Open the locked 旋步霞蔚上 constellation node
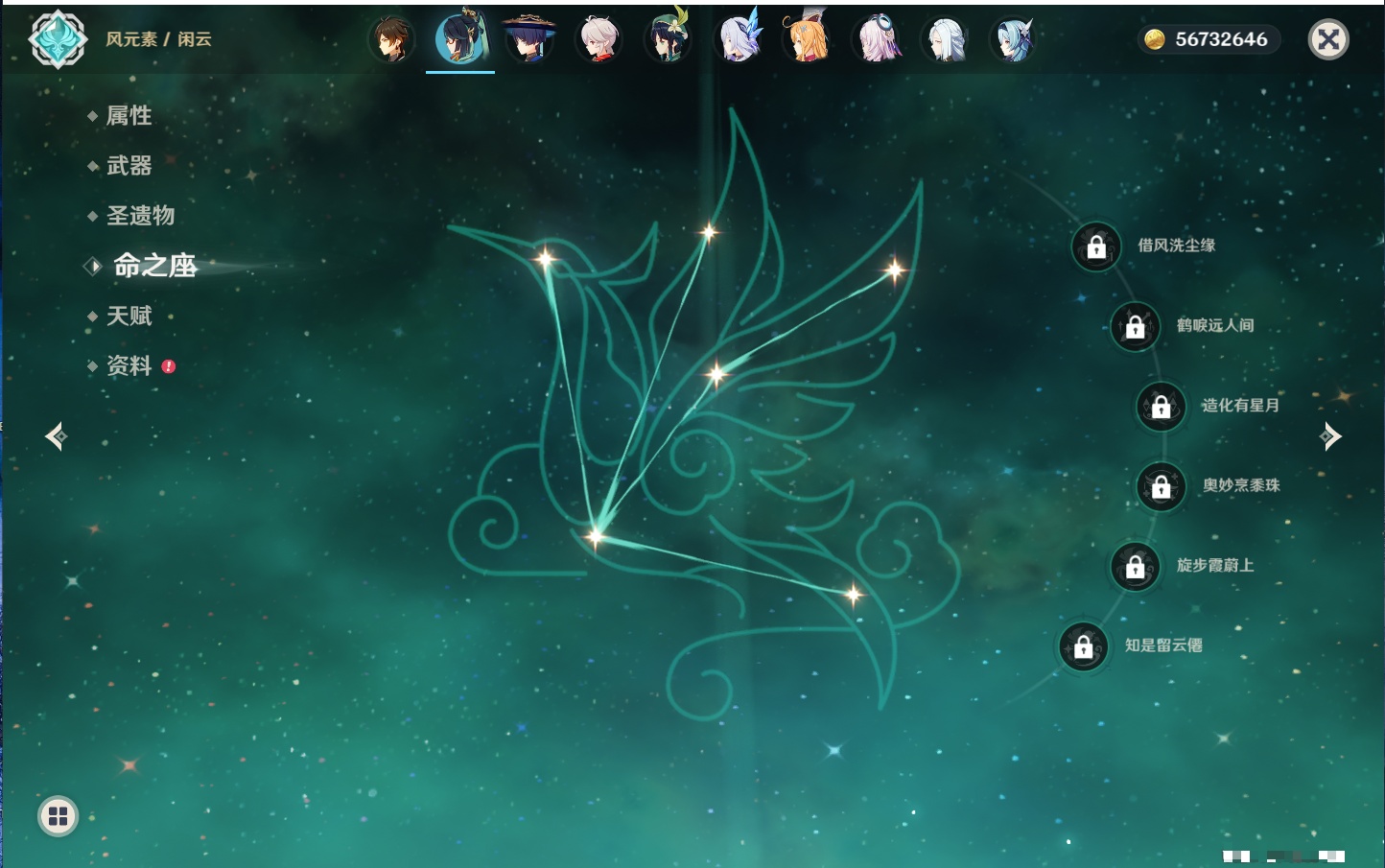This screenshot has width=1385, height=868. (x=1136, y=567)
